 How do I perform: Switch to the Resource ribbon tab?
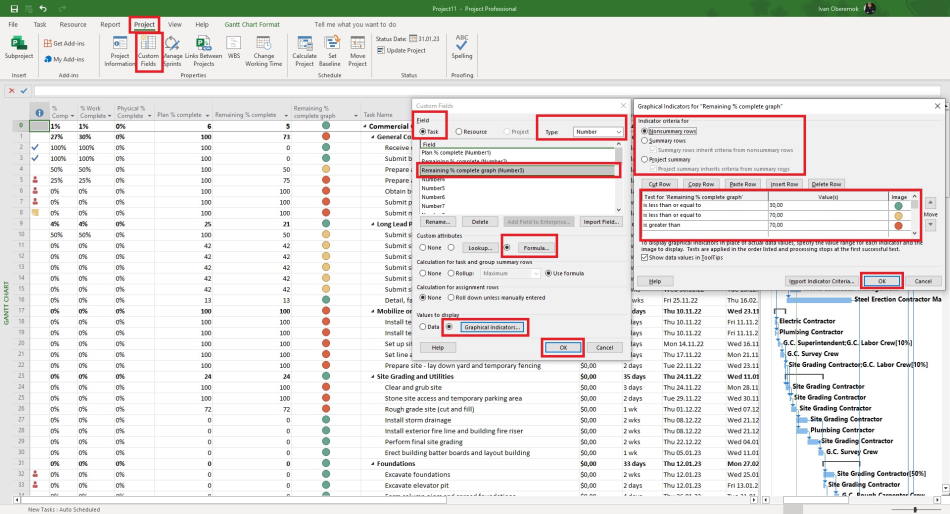(x=73, y=24)
